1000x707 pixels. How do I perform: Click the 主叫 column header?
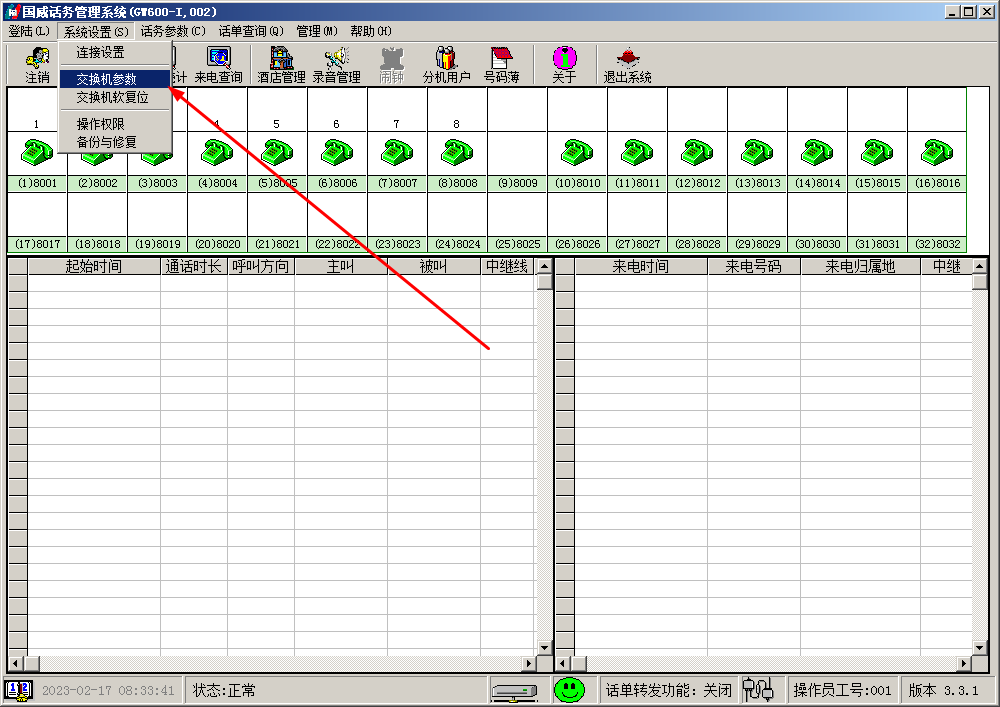tap(341, 266)
